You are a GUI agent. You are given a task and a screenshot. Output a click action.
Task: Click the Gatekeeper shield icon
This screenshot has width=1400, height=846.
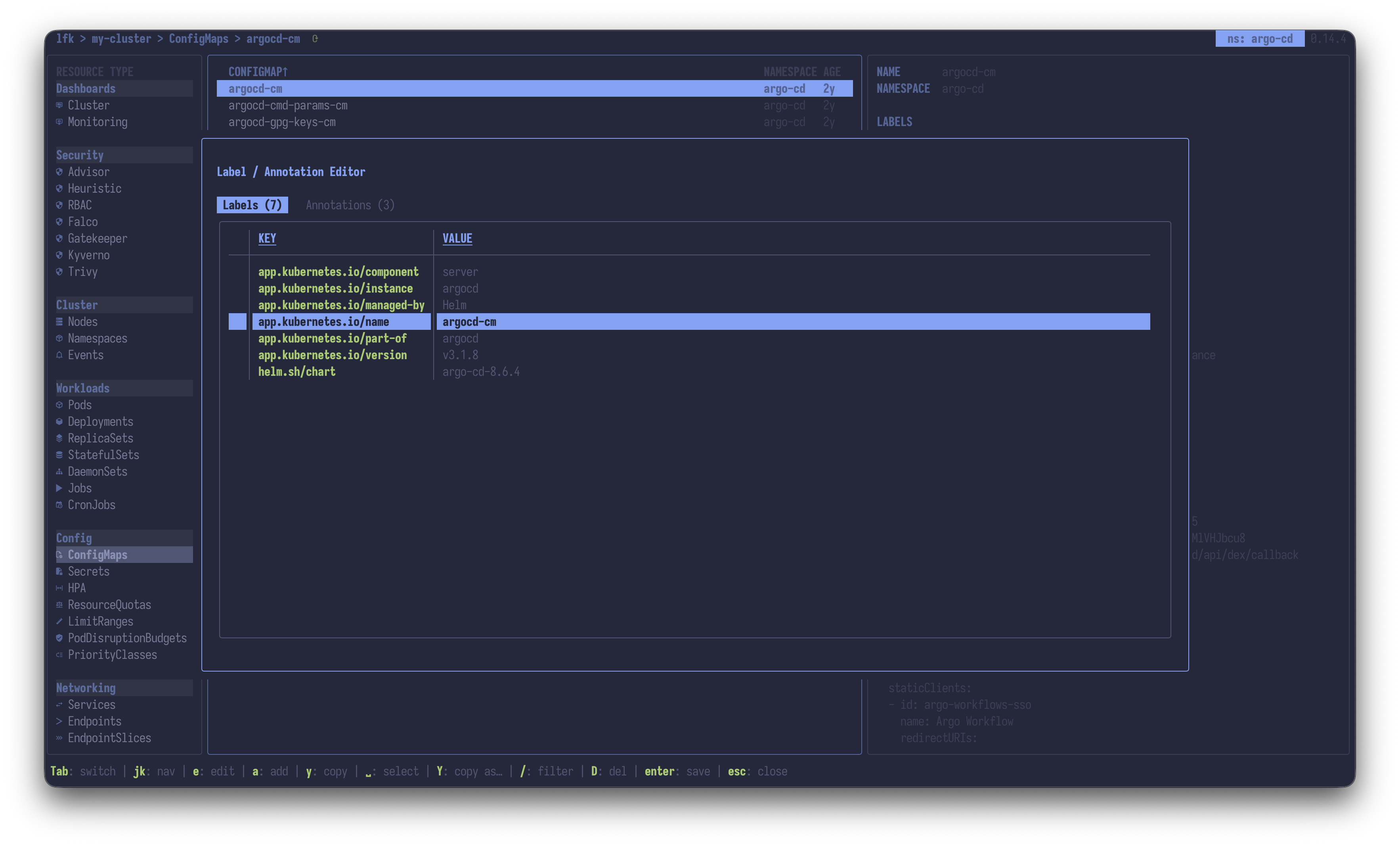pos(59,238)
